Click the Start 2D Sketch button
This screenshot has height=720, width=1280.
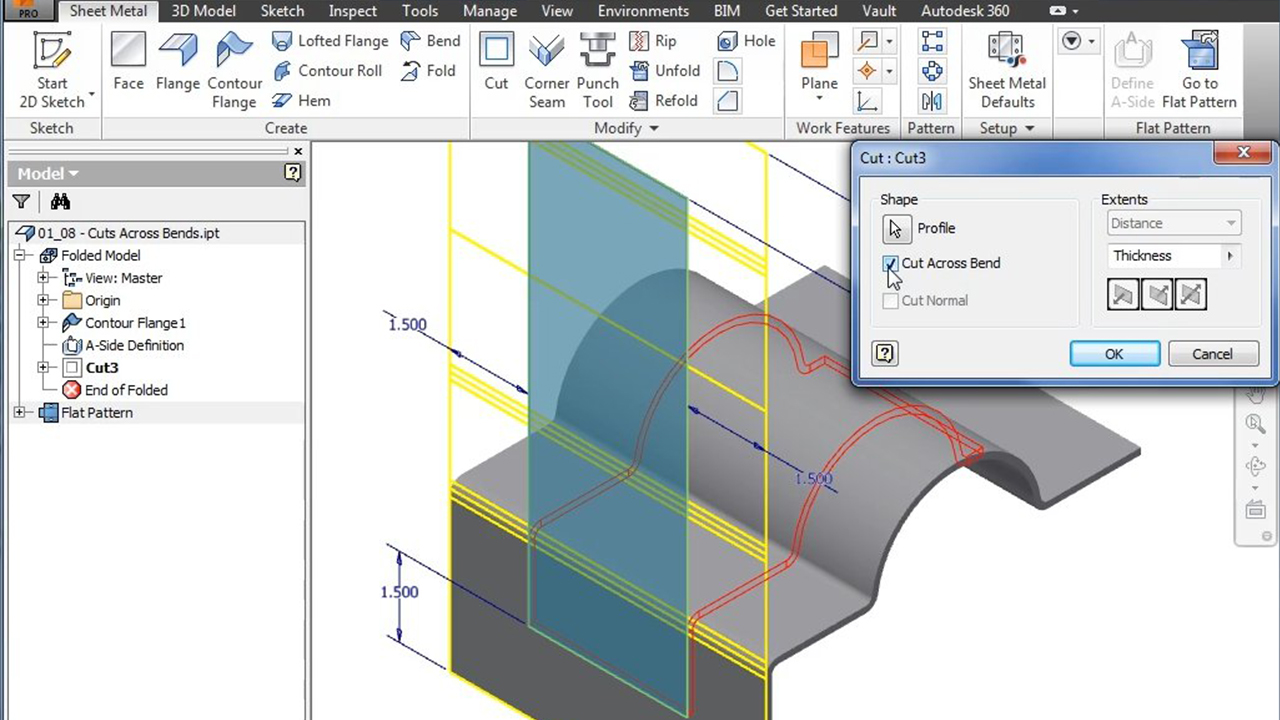(x=52, y=68)
